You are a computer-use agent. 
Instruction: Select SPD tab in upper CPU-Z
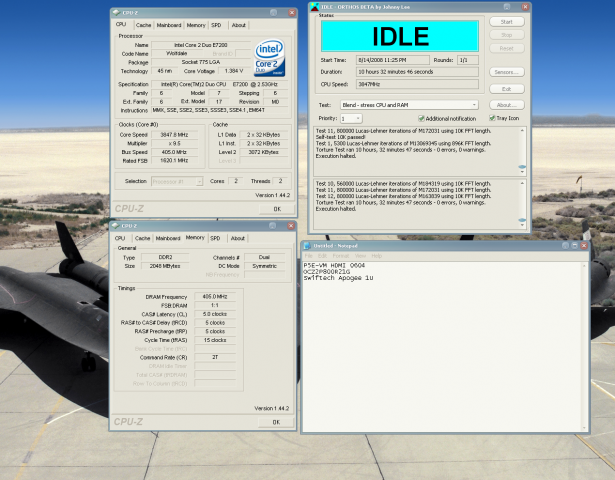(216, 25)
